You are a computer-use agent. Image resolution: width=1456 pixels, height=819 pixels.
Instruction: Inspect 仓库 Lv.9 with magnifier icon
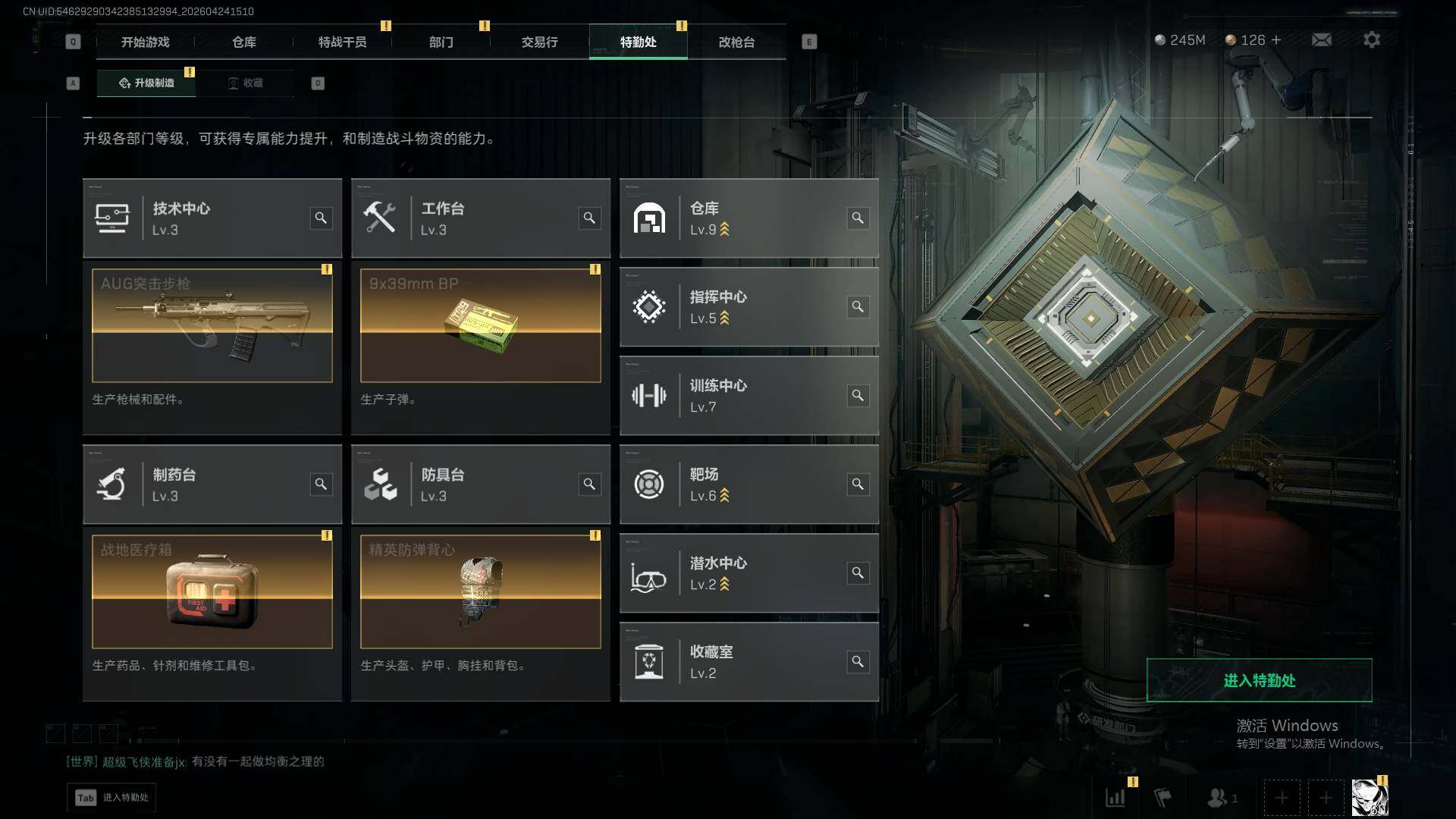tap(858, 218)
